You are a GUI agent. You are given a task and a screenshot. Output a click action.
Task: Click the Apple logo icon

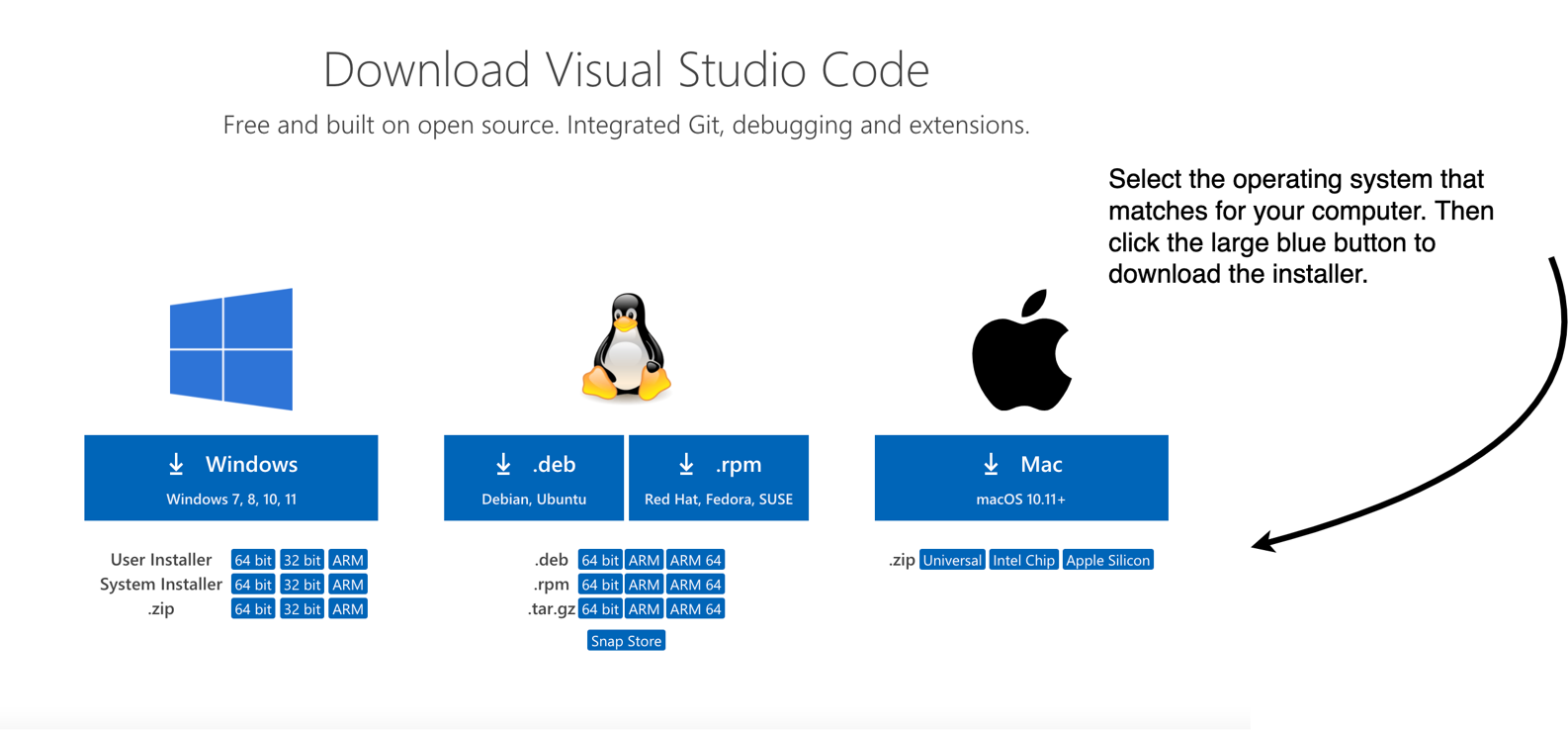tap(1021, 350)
